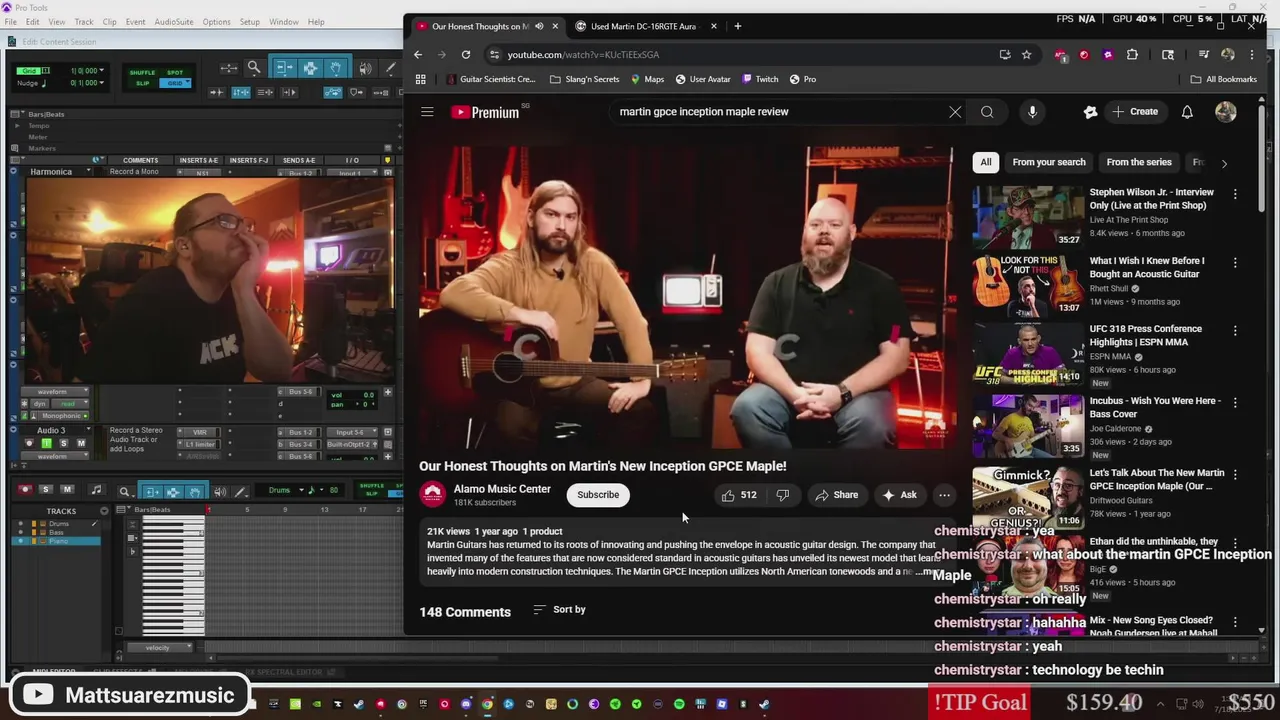Select the From your search chip
This screenshot has height=720, width=1280.
point(1048,162)
